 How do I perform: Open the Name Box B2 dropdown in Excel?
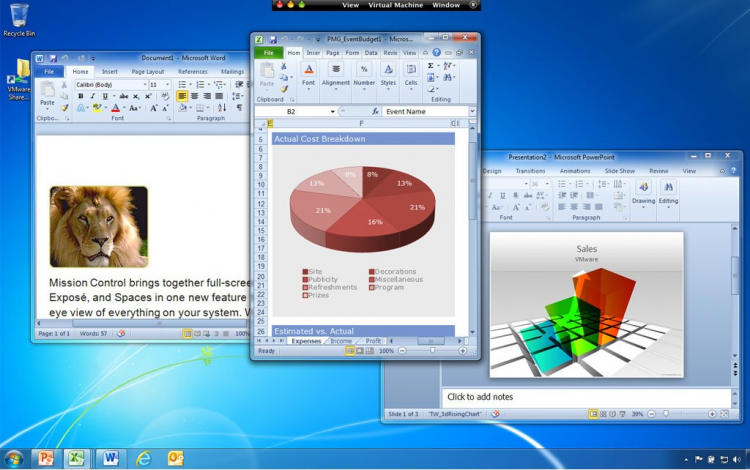[332, 111]
